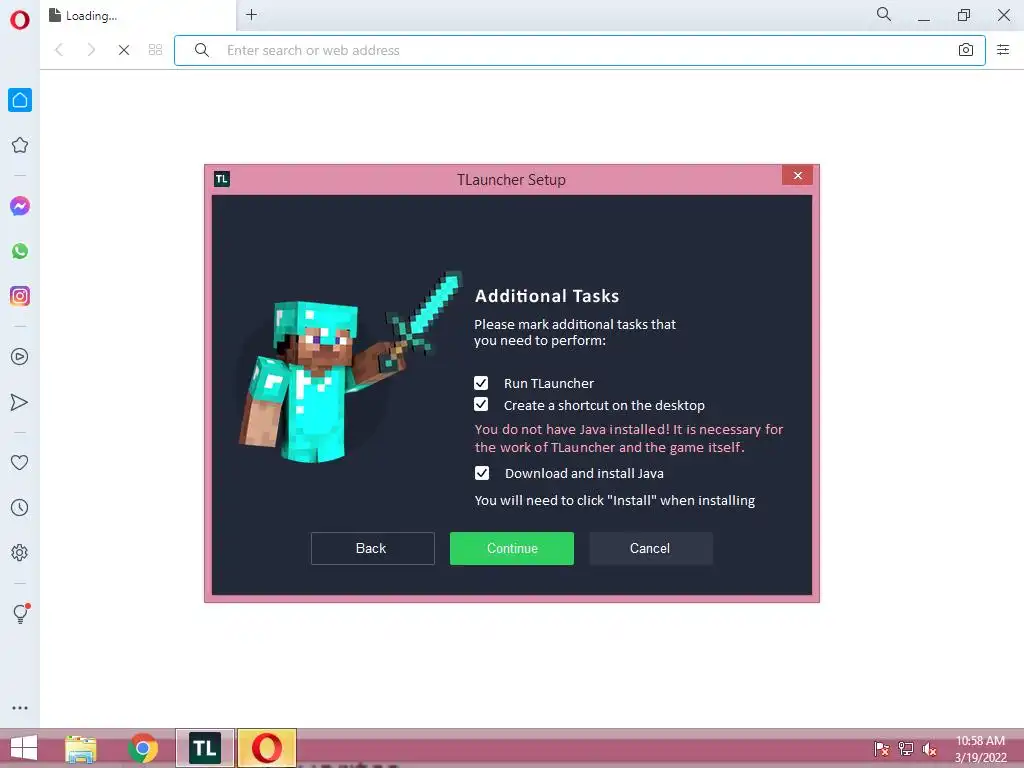Click the search tabs magnifier icon
The width and height of the screenshot is (1024, 768).
[x=884, y=14]
